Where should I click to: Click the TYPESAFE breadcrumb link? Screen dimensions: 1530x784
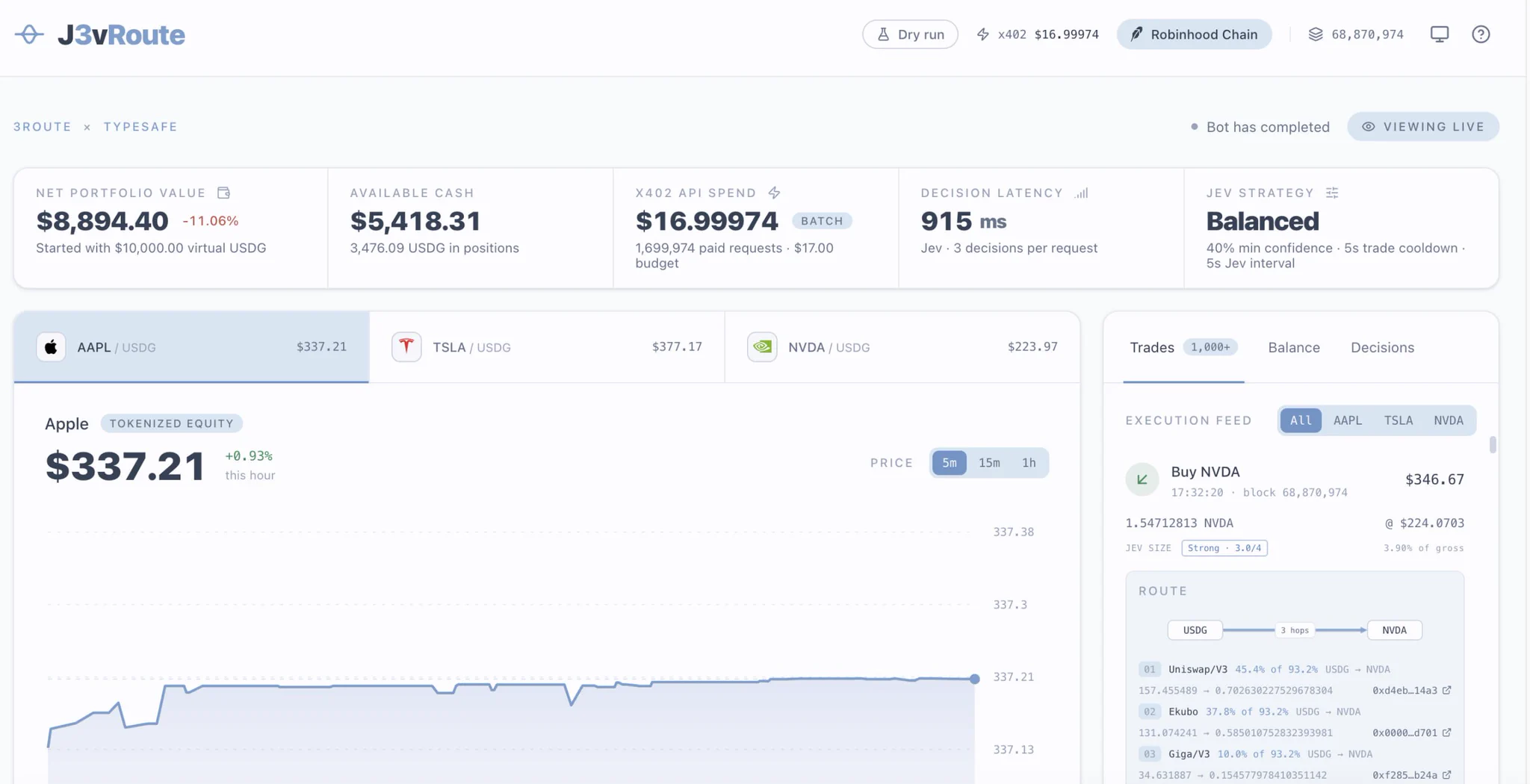tap(140, 127)
